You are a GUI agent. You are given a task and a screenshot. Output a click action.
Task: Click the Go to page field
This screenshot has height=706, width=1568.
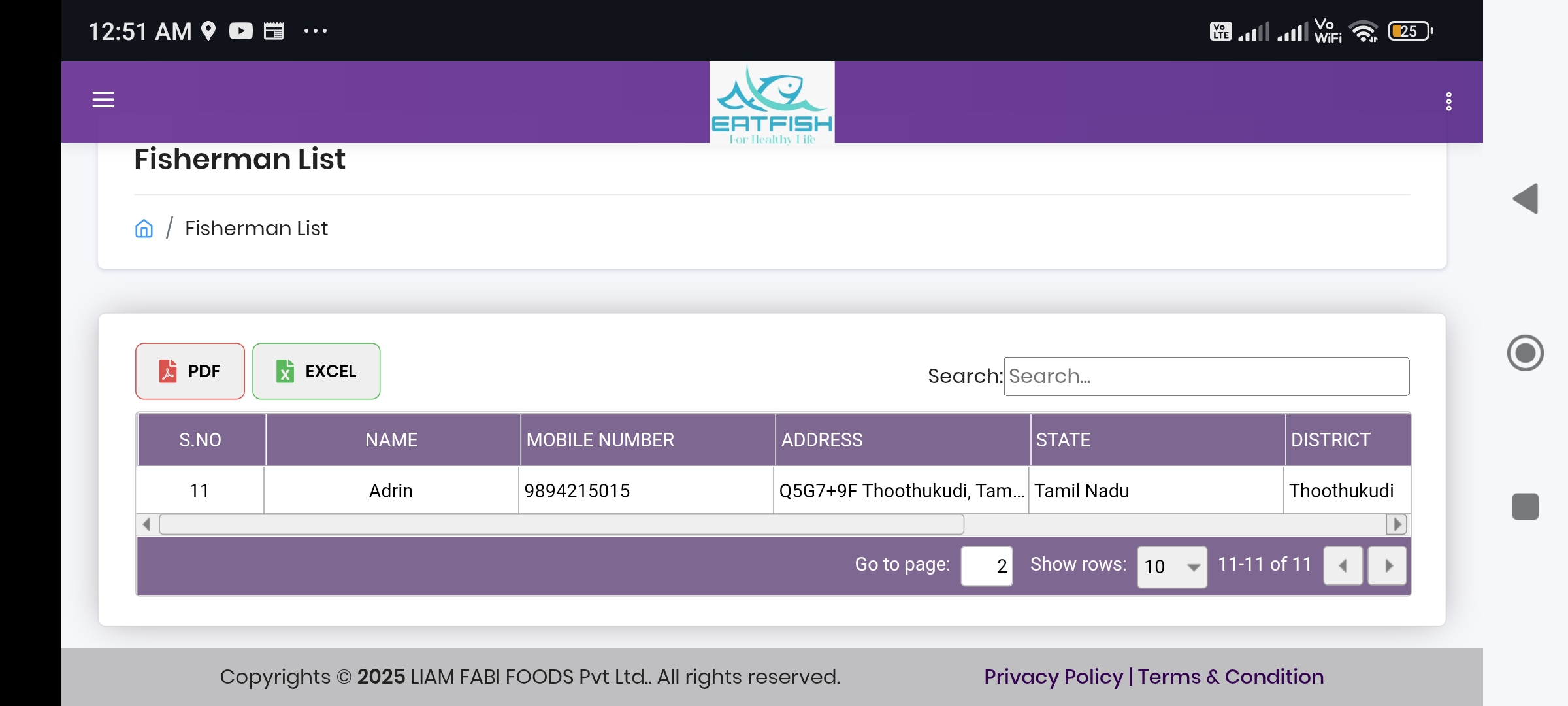987,566
